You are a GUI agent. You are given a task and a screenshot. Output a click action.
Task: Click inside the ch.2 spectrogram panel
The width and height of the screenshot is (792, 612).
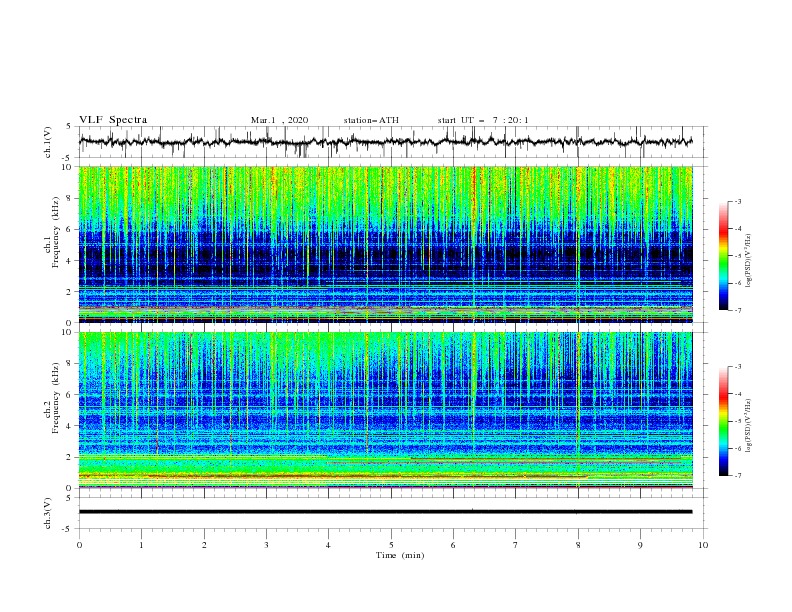pos(385,410)
